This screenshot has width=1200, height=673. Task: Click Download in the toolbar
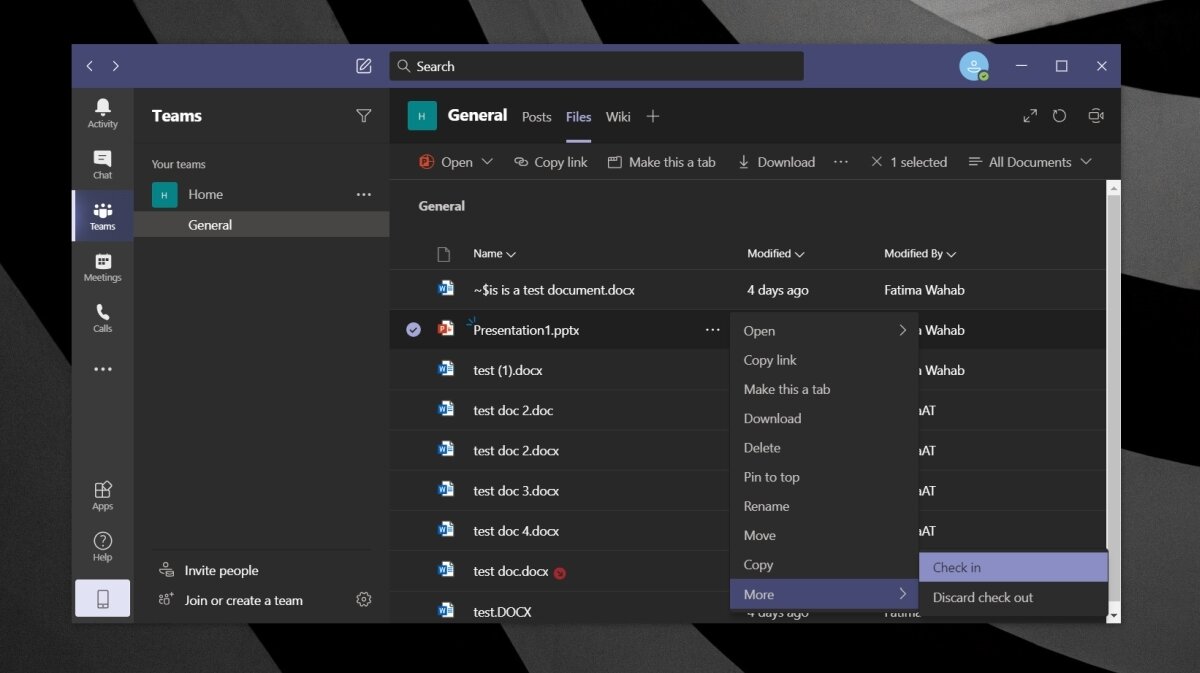(776, 162)
